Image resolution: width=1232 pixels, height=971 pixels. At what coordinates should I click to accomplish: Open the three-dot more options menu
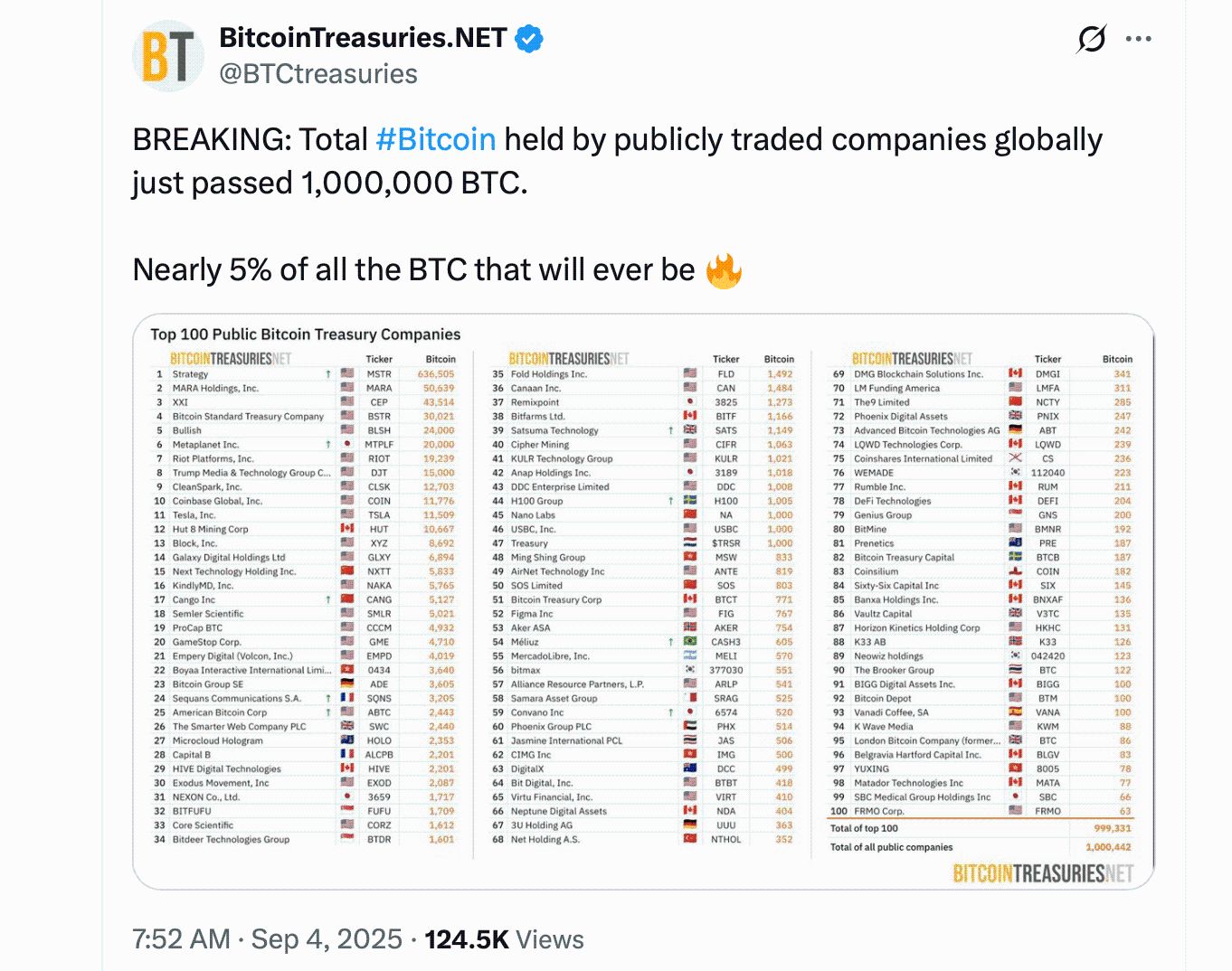[1138, 39]
